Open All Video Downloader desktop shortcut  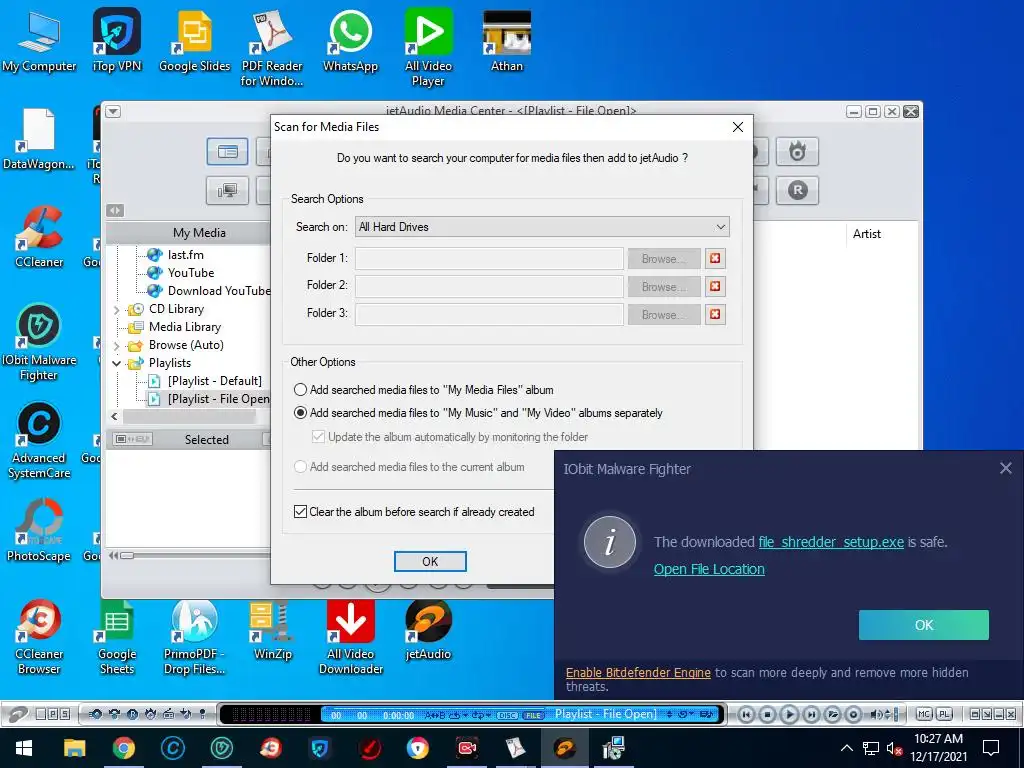coord(351,637)
